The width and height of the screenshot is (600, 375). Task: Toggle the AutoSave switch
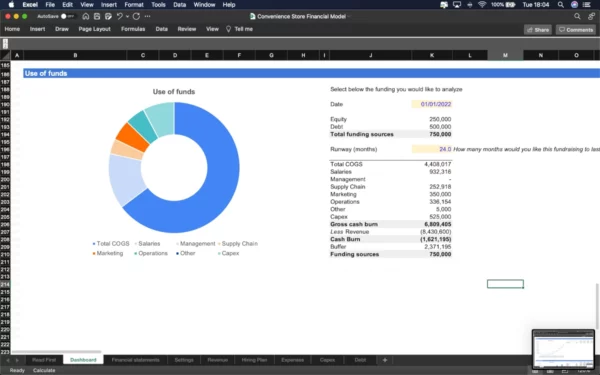coord(67,16)
